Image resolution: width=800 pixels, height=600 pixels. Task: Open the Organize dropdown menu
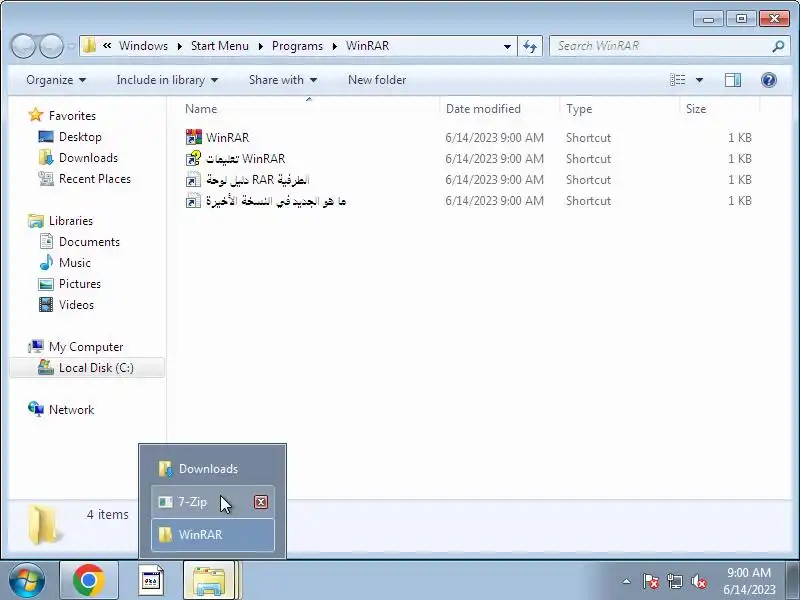pos(56,80)
